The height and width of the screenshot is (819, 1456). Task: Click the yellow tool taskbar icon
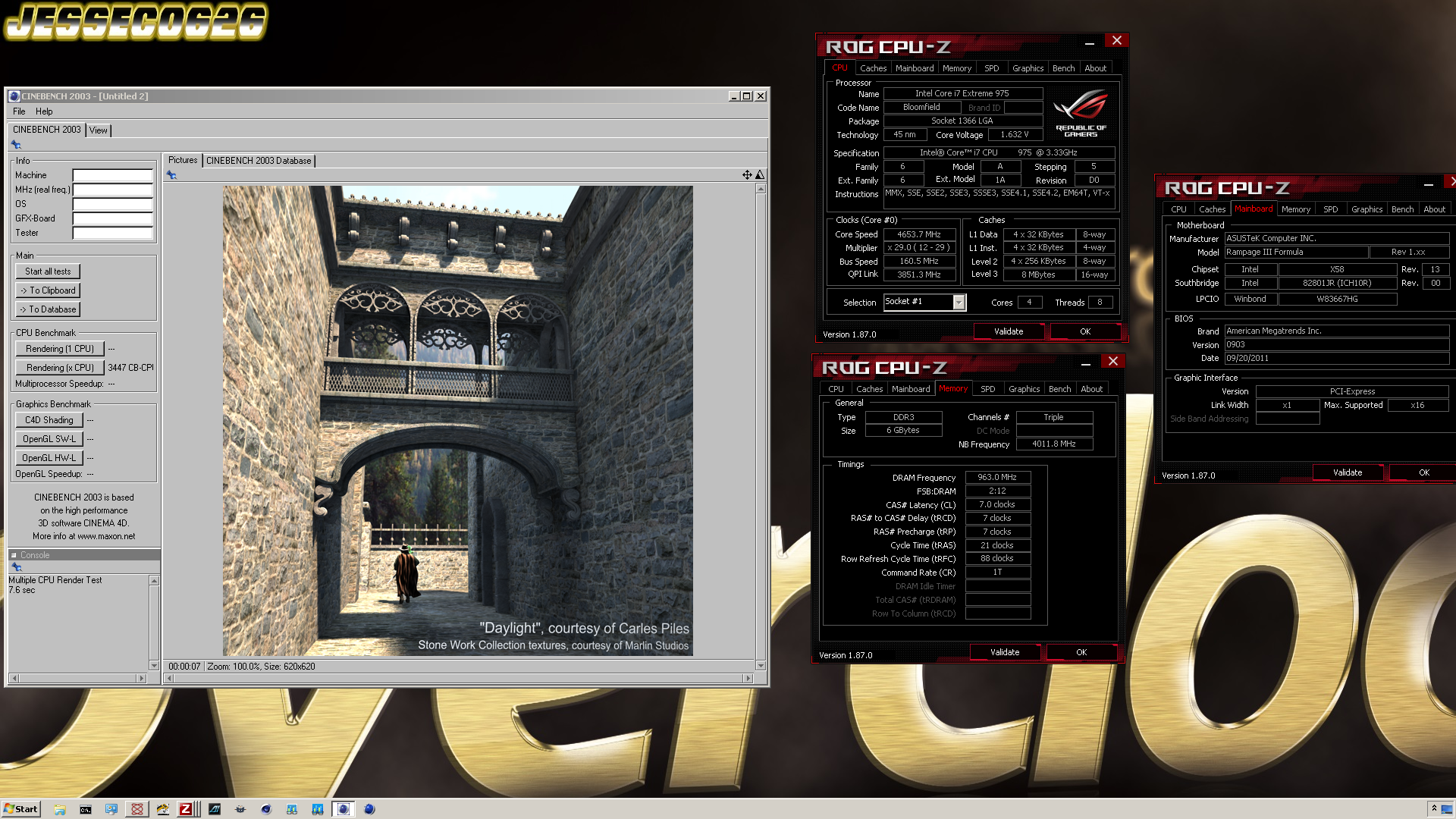pos(163,809)
